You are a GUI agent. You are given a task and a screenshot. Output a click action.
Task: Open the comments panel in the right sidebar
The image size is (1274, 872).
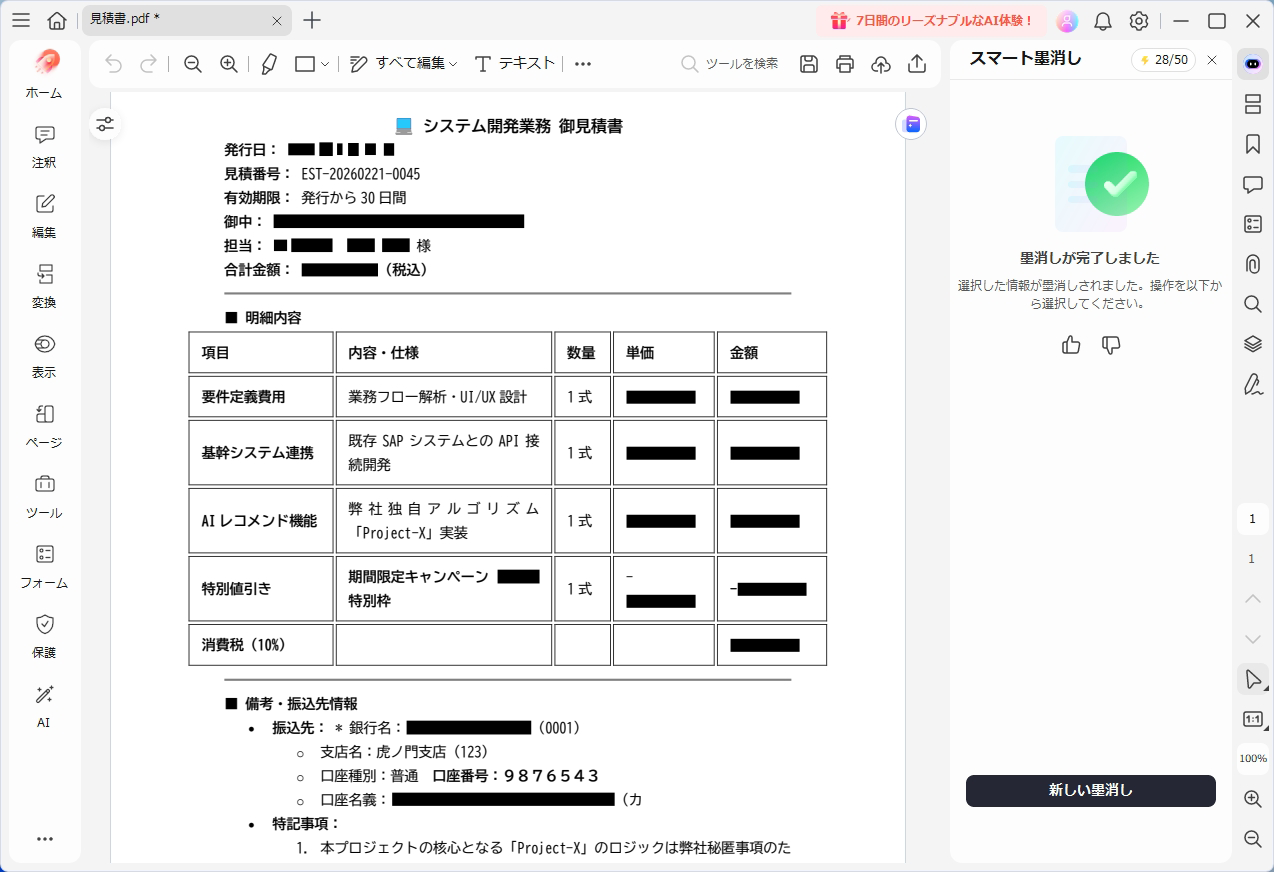point(1252,183)
